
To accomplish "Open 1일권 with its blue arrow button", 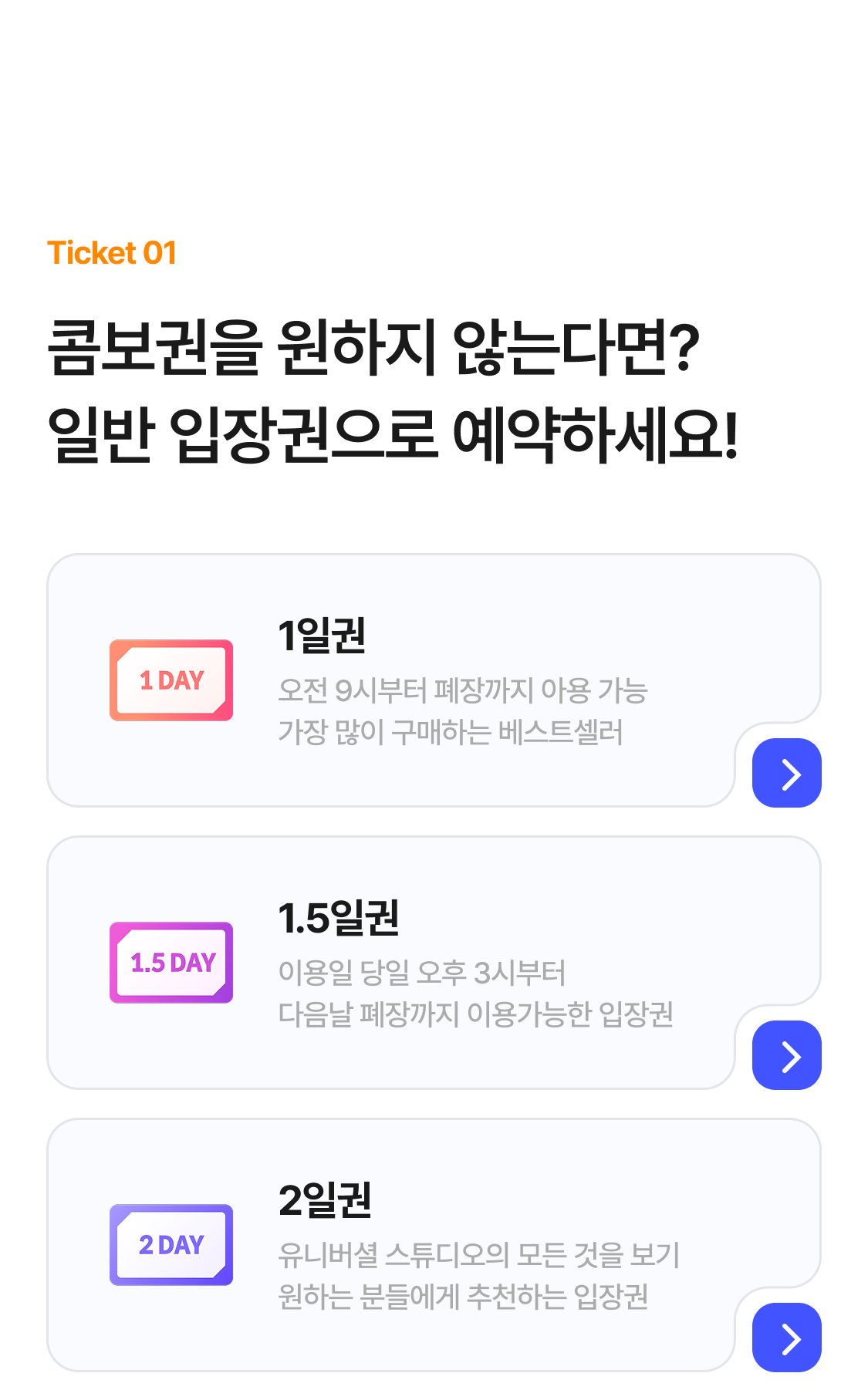I will coord(786,774).
